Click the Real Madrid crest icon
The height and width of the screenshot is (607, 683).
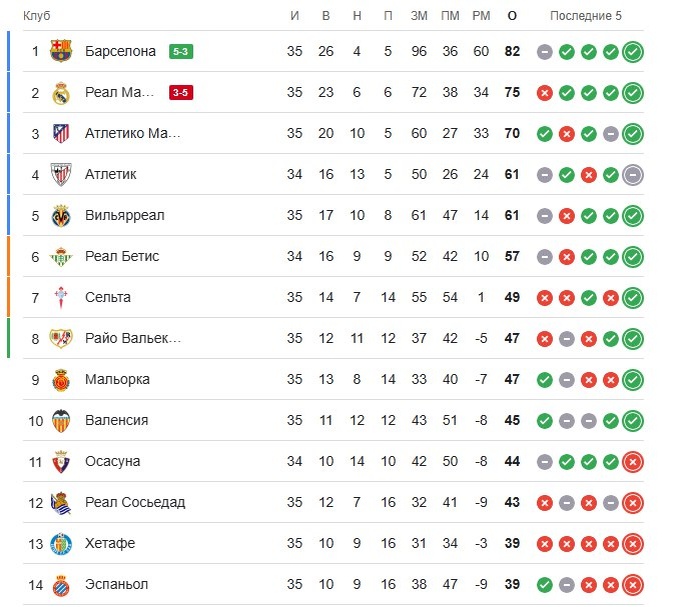click(61, 92)
